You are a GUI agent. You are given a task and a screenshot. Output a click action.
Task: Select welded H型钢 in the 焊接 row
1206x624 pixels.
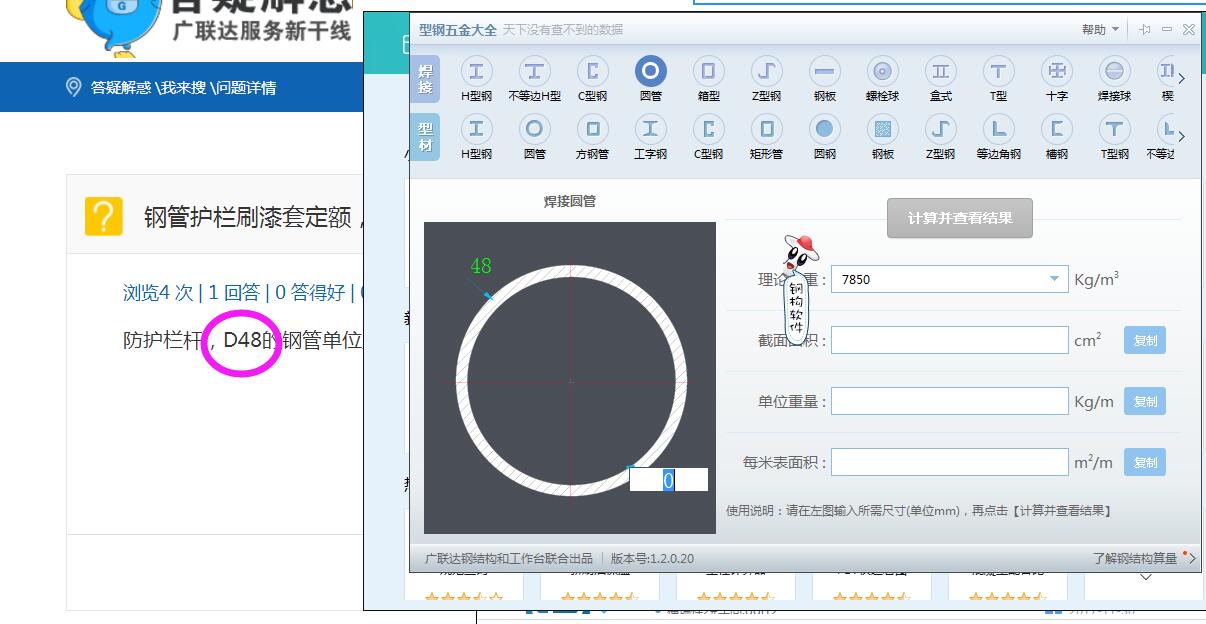point(477,79)
